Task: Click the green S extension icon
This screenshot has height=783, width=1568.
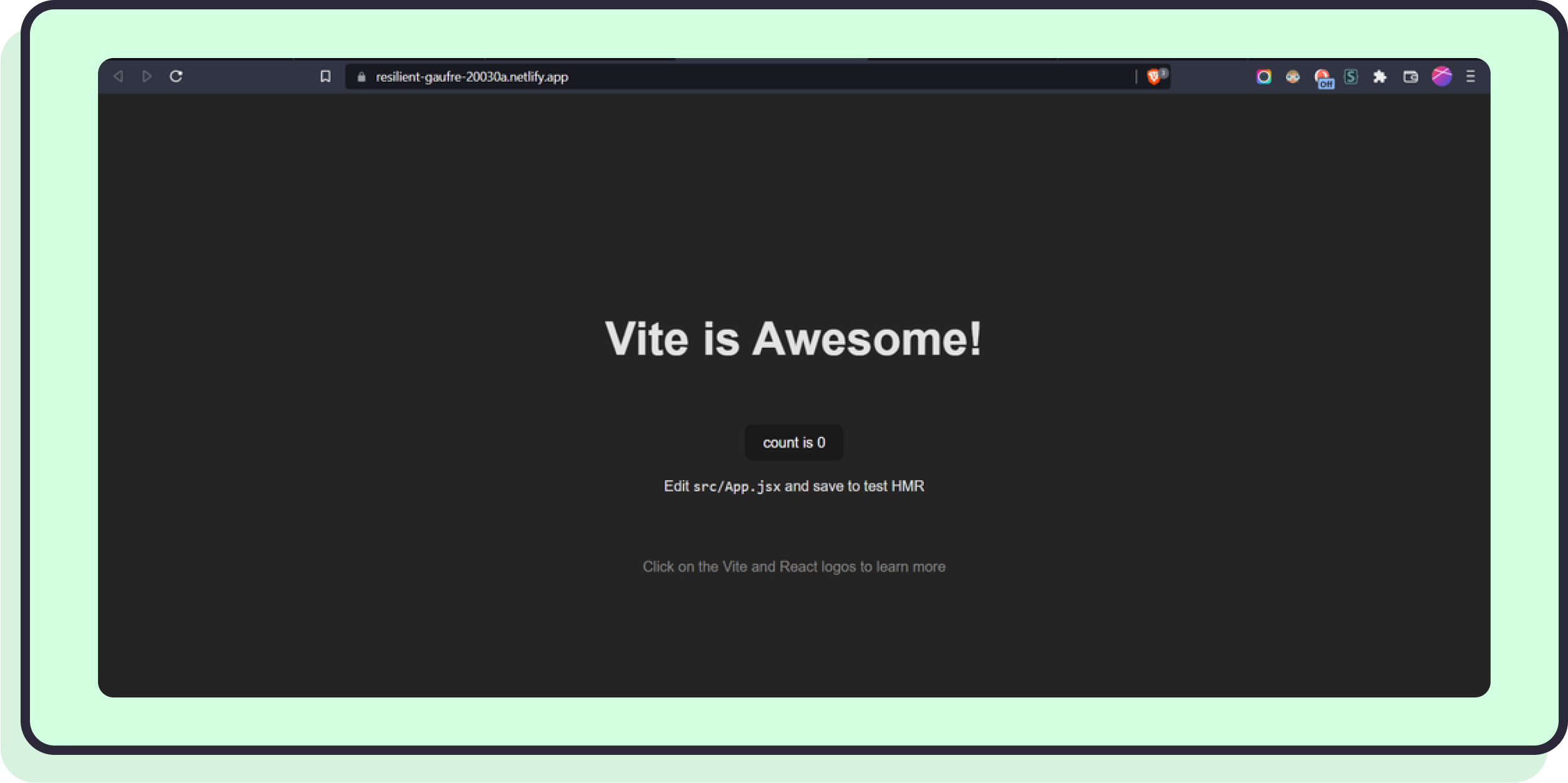Action: [x=1351, y=77]
